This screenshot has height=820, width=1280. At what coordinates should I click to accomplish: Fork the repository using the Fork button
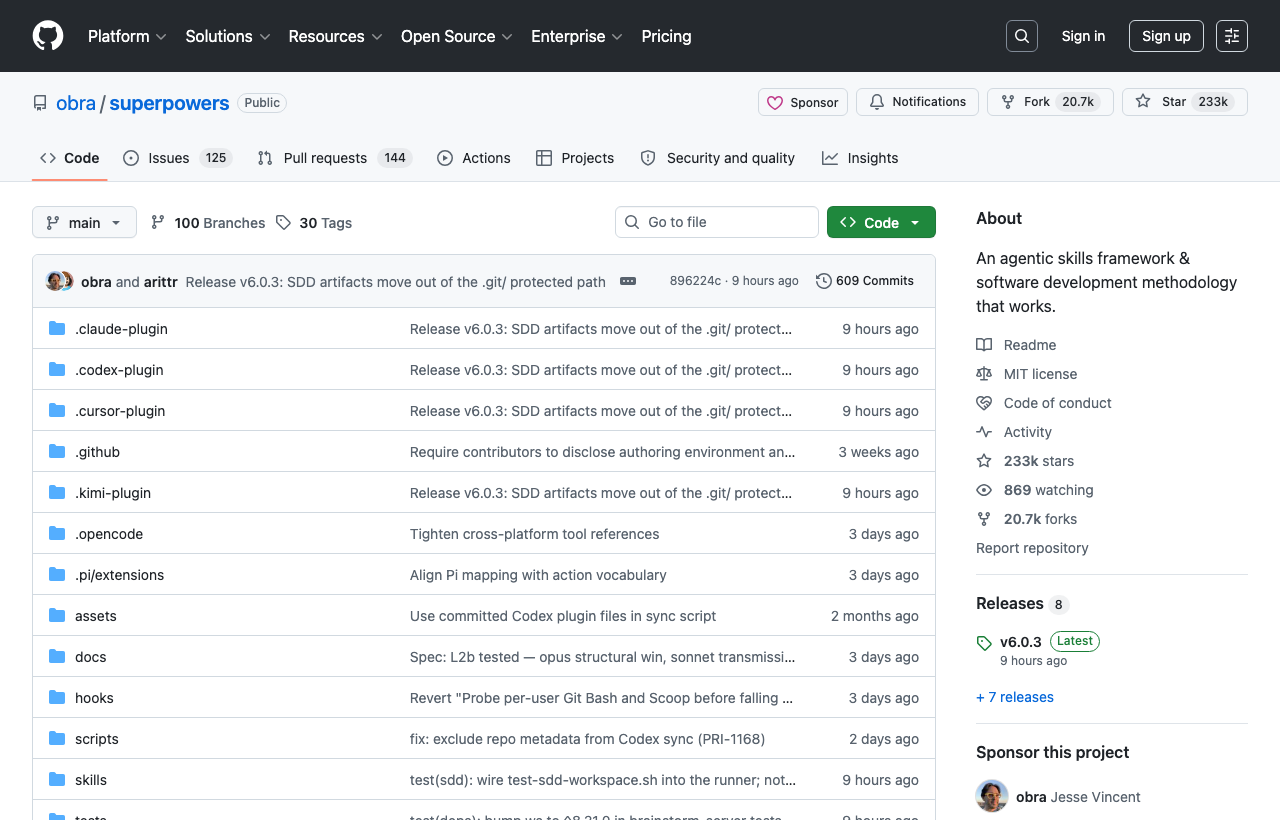pyautogui.click(x=1050, y=102)
